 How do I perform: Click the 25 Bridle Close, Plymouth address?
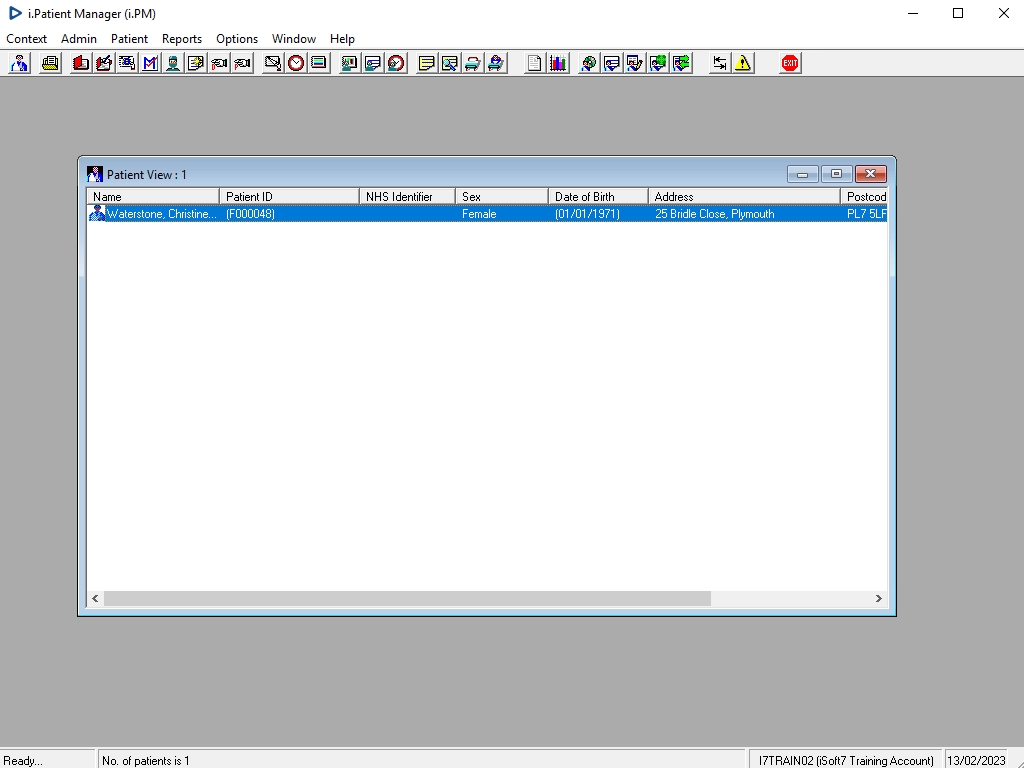coord(714,214)
